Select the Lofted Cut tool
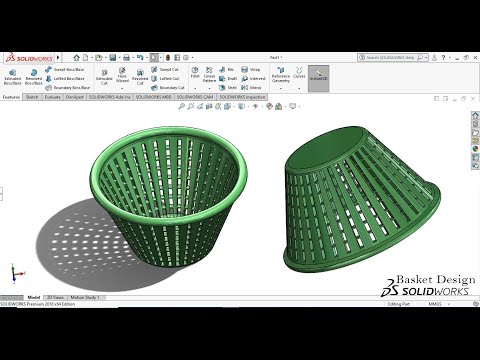 click(x=165, y=78)
